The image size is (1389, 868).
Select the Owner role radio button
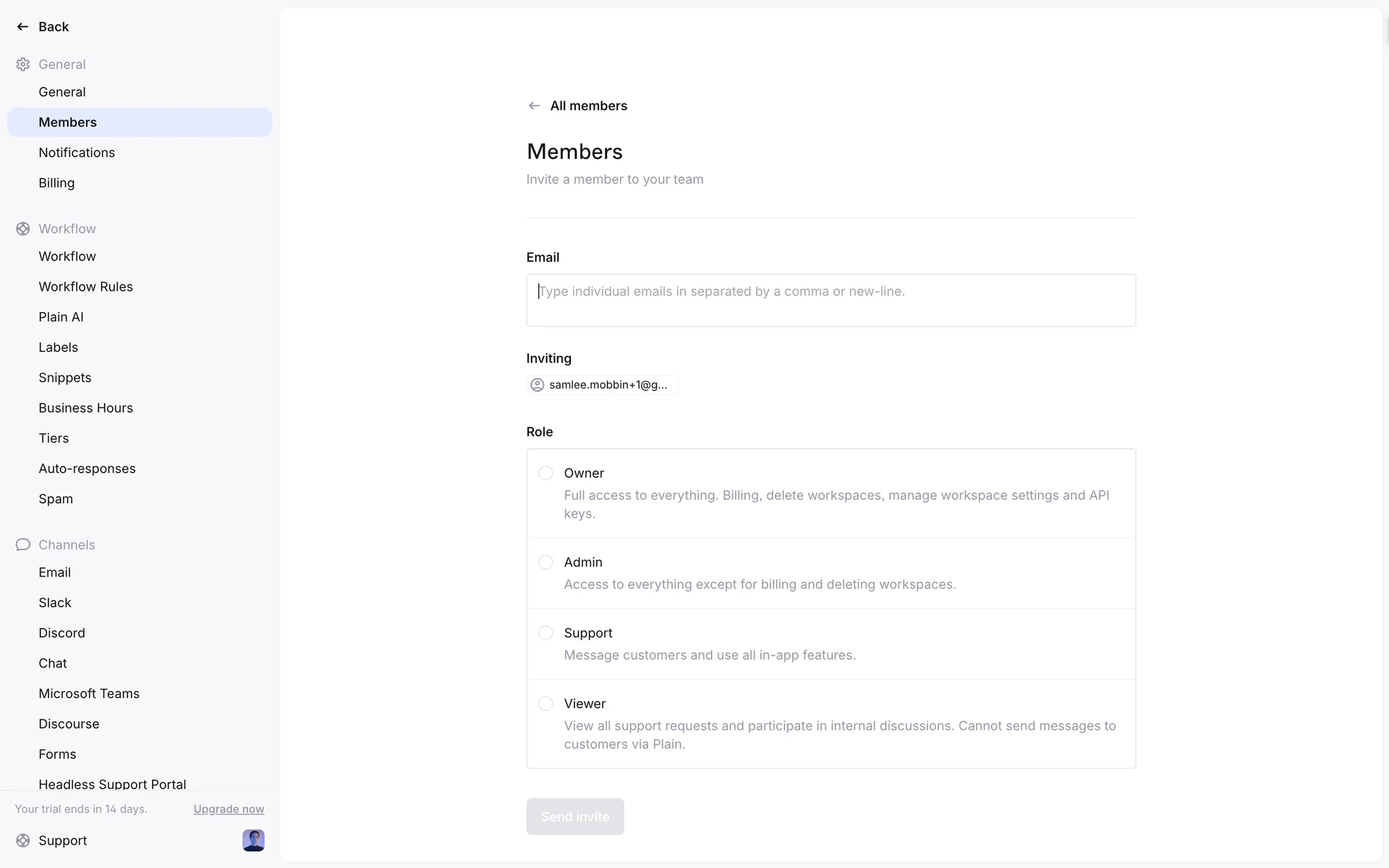click(545, 473)
